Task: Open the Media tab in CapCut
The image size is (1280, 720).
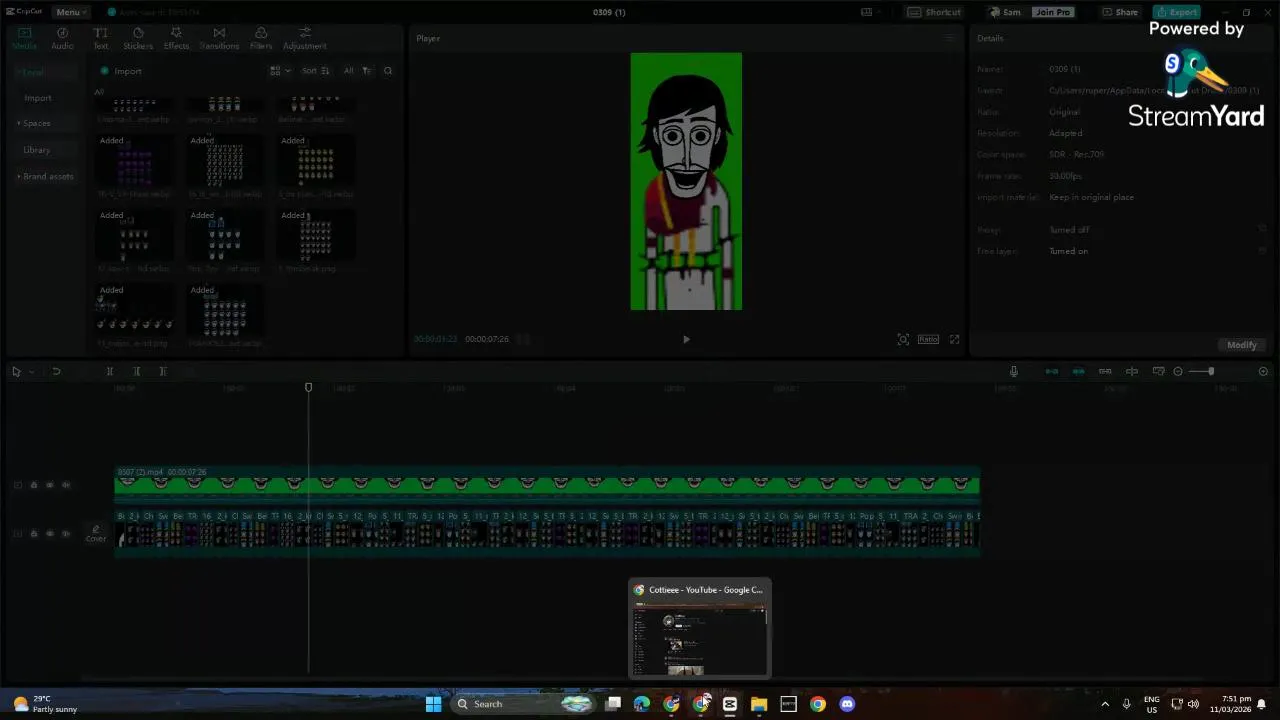Action: pos(24,39)
